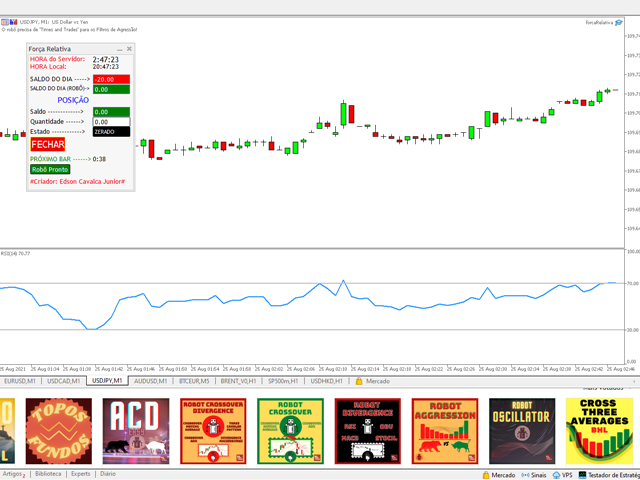
Task: Switch to SP500m,H1 chart tab
Action: [x=283, y=381]
